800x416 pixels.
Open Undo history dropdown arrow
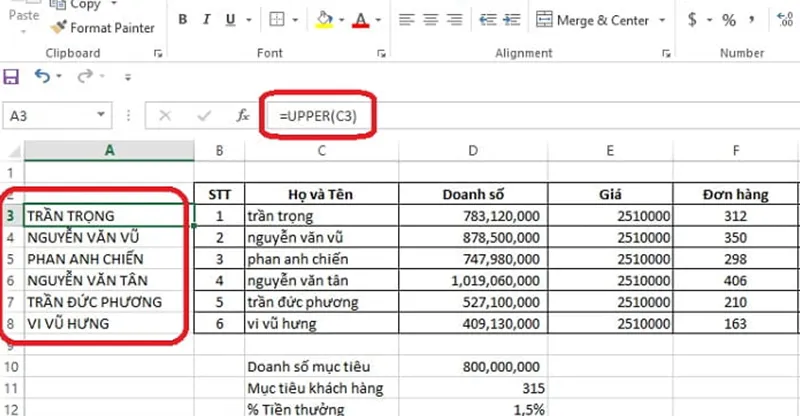coord(59,77)
